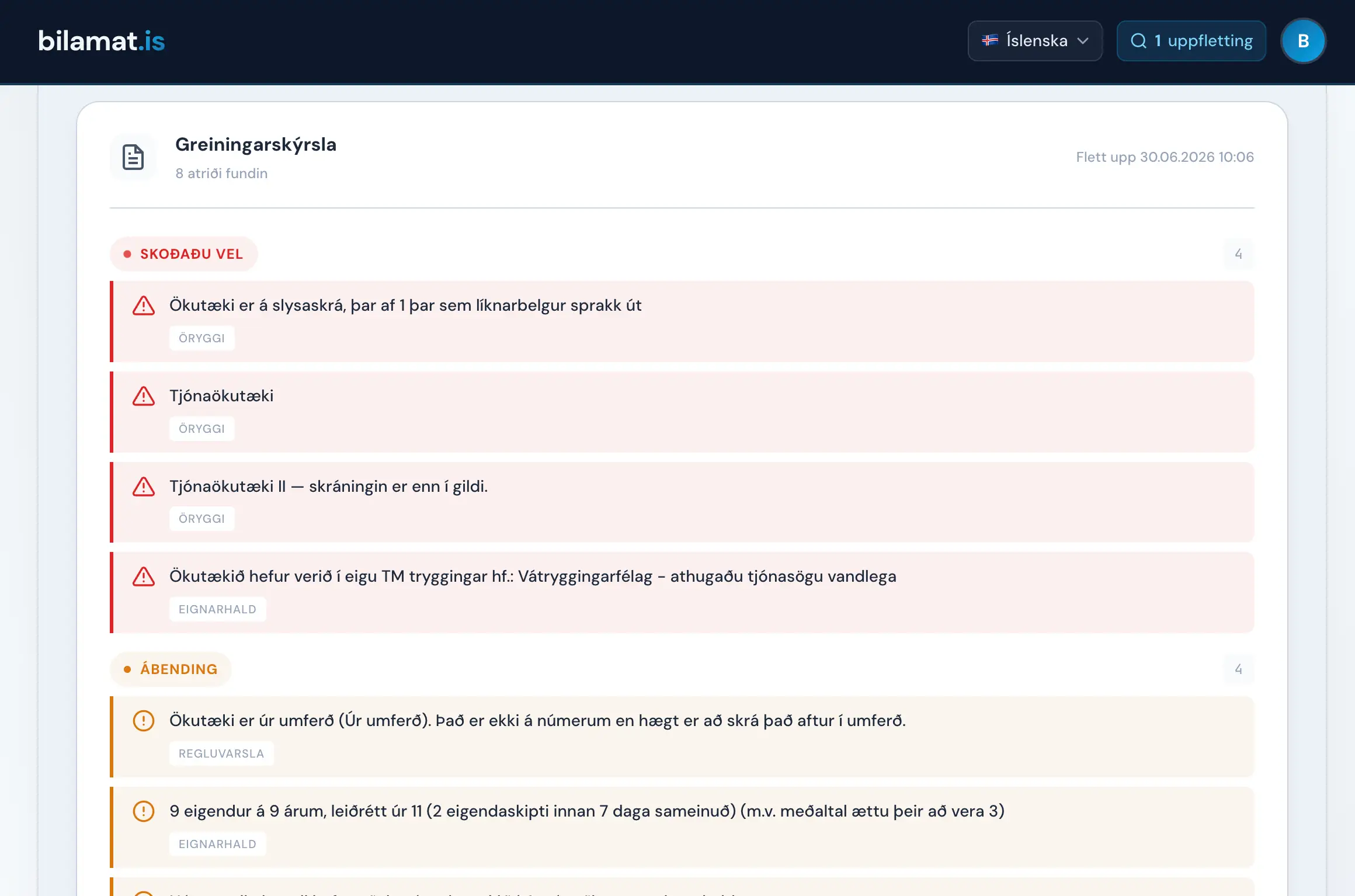Click ÖRYGGI tag under Tjónaökutæki II finding

click(201, 519)
